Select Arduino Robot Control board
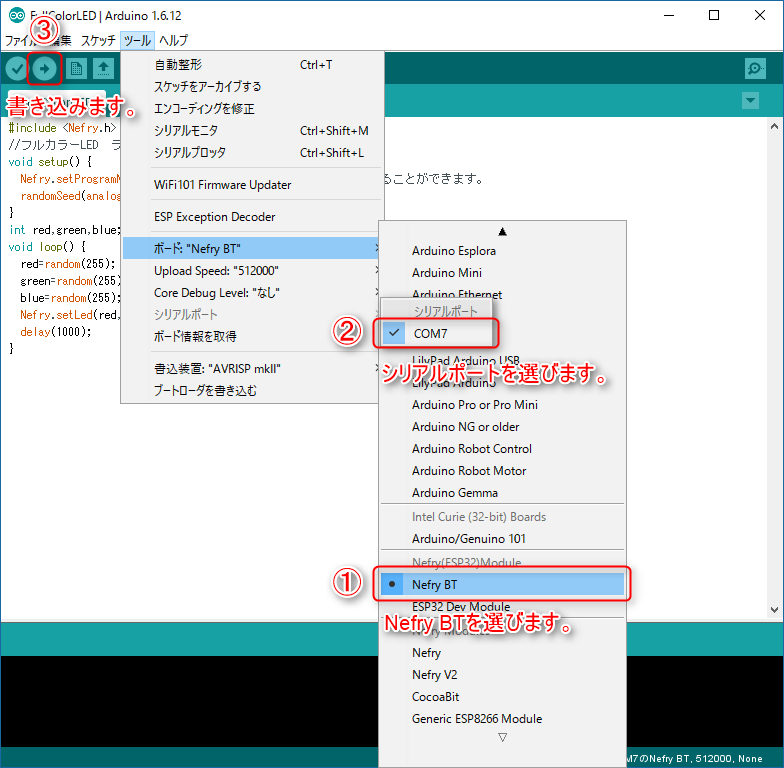The image size is (784, 768). pos(502,448)
